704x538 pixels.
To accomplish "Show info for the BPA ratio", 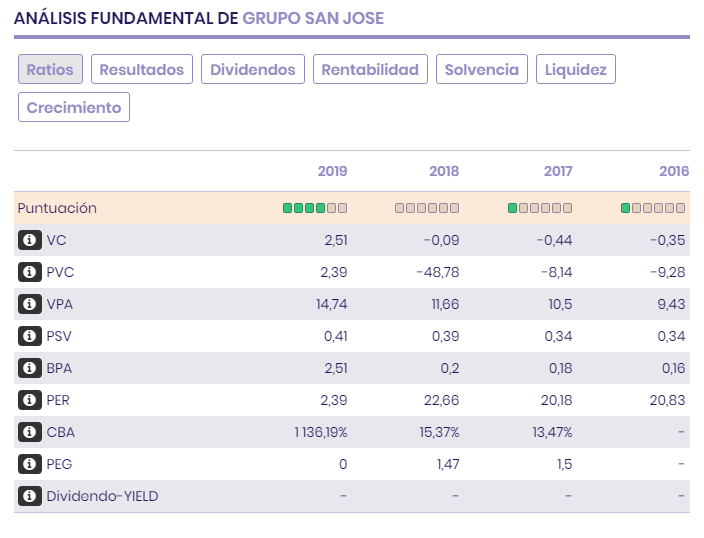I will tap(29, 368).
